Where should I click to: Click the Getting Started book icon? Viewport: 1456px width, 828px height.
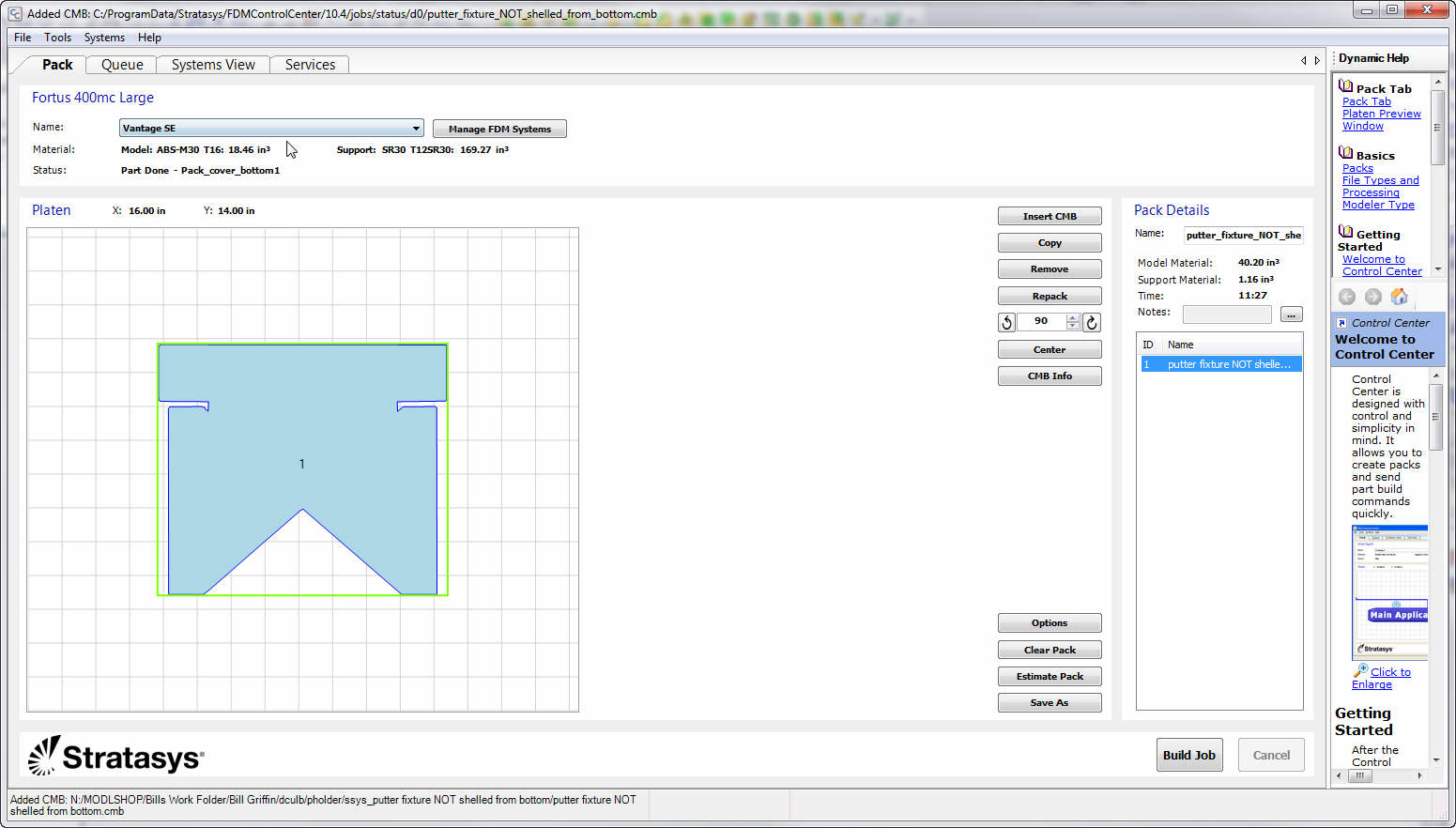(x=1345, y=232)
